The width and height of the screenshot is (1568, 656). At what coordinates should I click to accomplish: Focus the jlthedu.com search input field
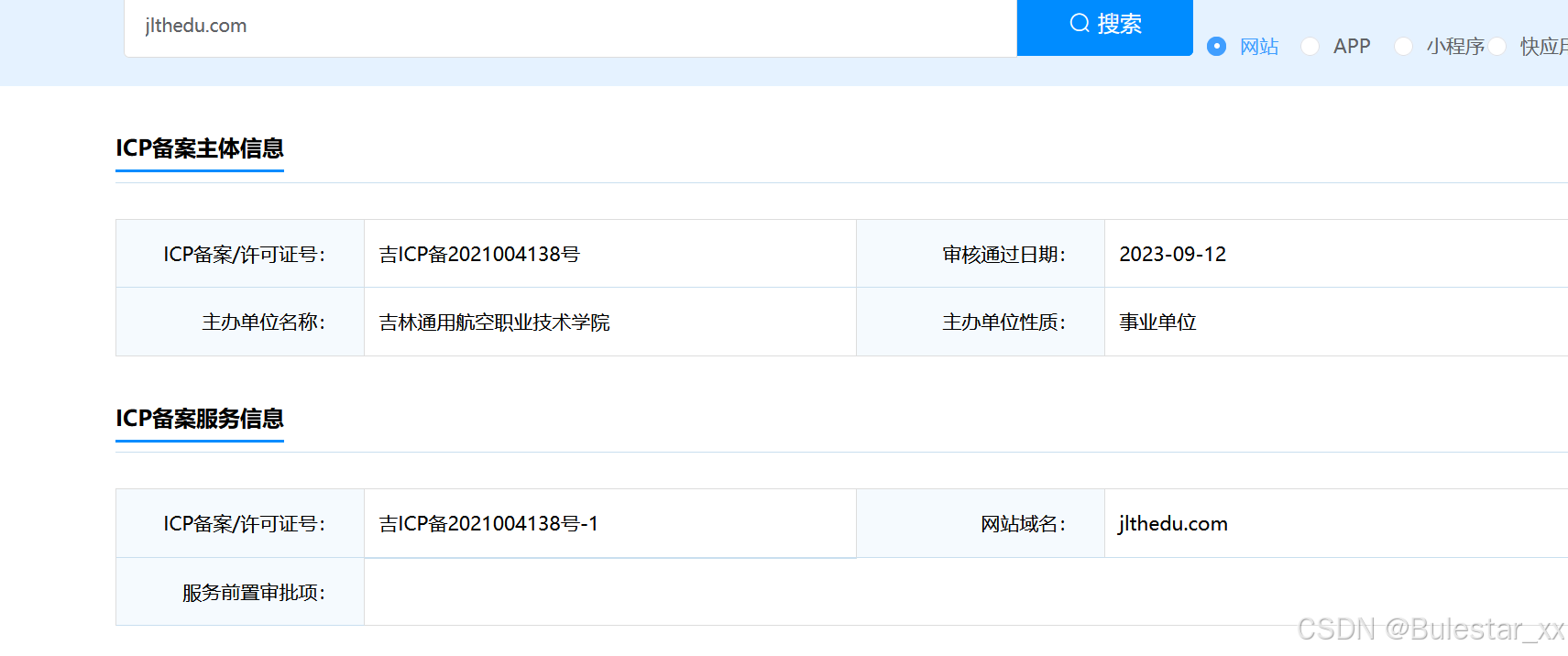pos(570,27)
